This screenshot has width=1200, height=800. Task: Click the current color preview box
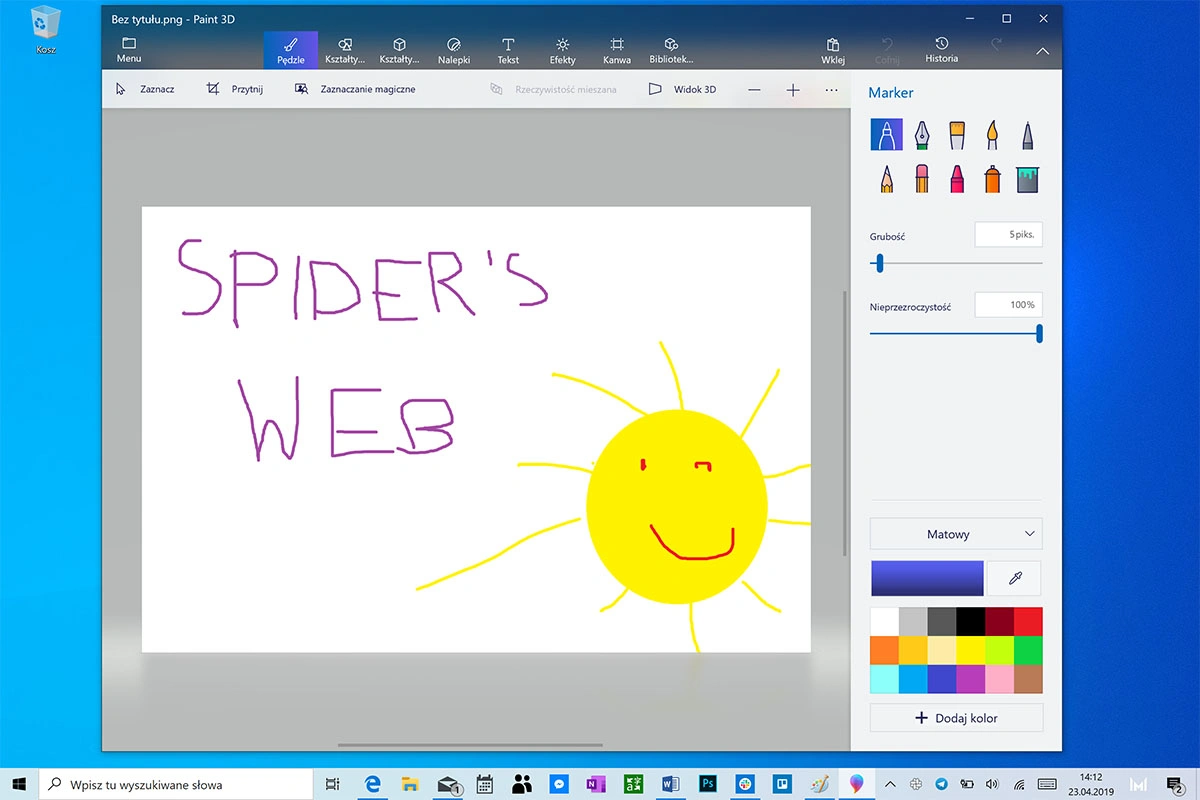(927, 578)
